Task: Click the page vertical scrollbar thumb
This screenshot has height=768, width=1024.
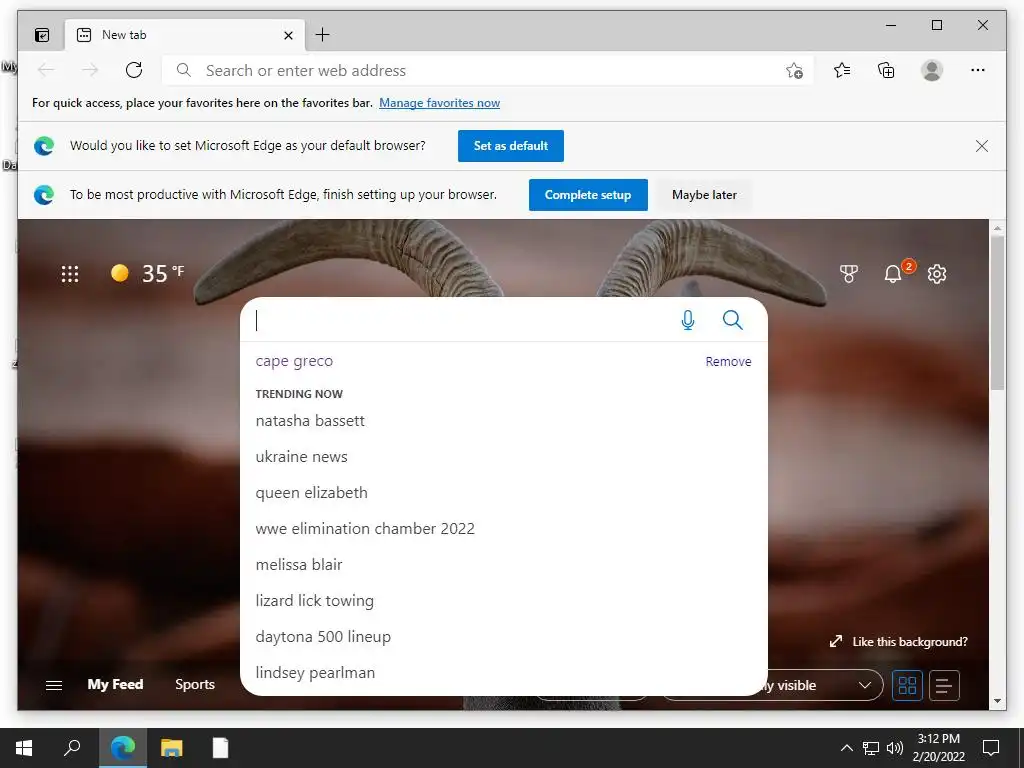Action: pos(997,312)
